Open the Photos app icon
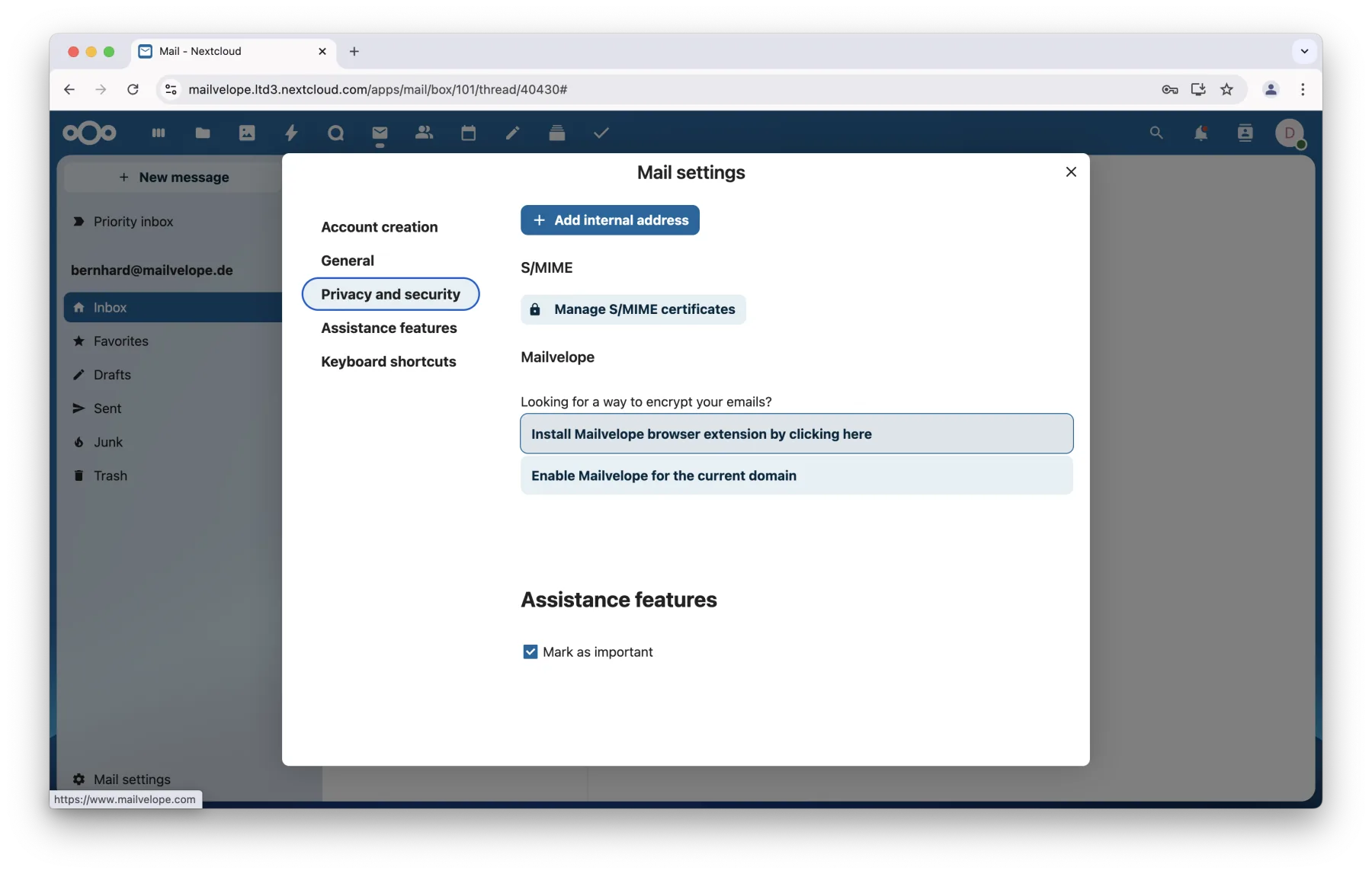Image resolution: width=1372 pixels, height=874 pixels. [x=247, y=133]
